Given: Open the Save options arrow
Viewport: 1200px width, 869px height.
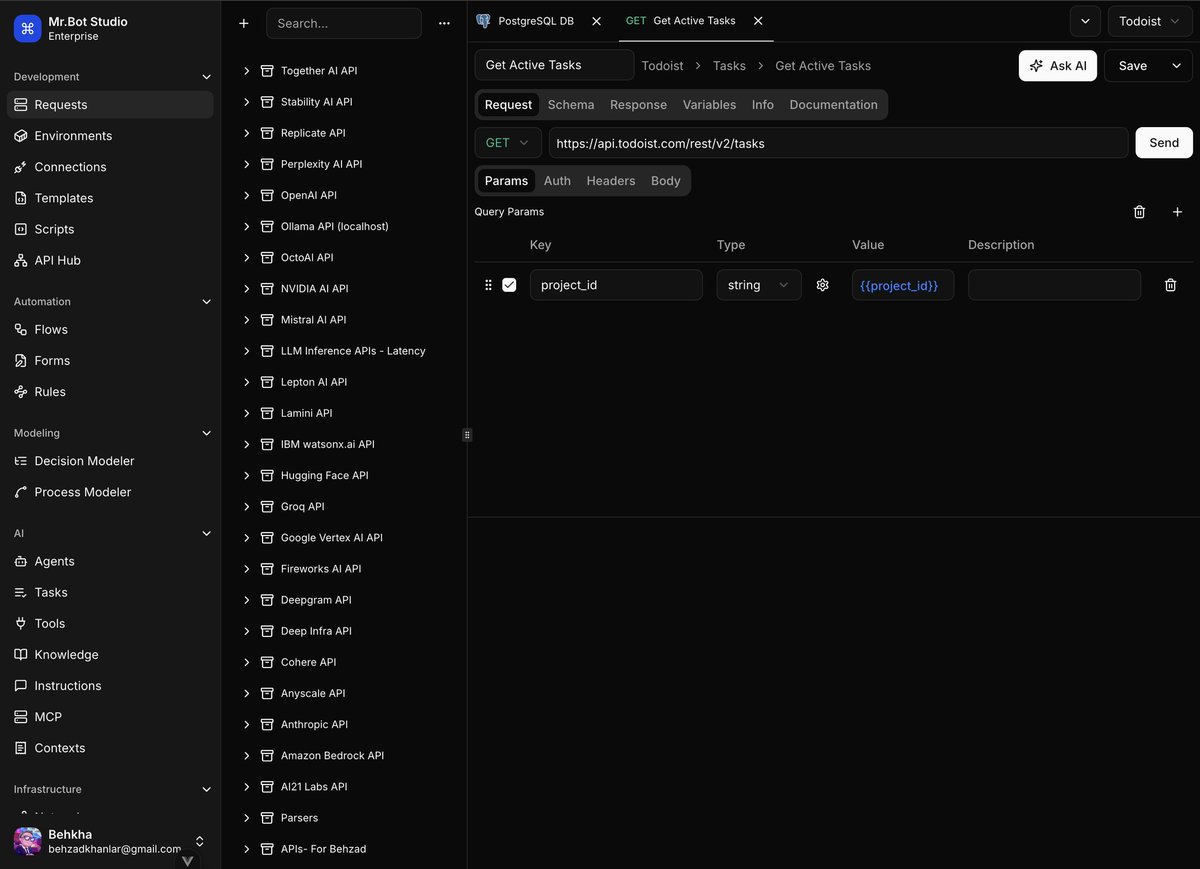Looking at the screenshot, I should coord(1176,66).
